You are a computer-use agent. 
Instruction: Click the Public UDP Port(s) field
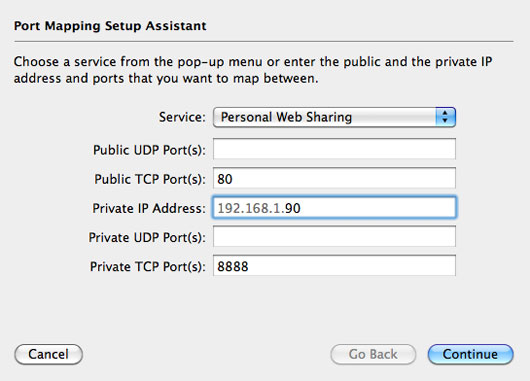coord(334,149)
